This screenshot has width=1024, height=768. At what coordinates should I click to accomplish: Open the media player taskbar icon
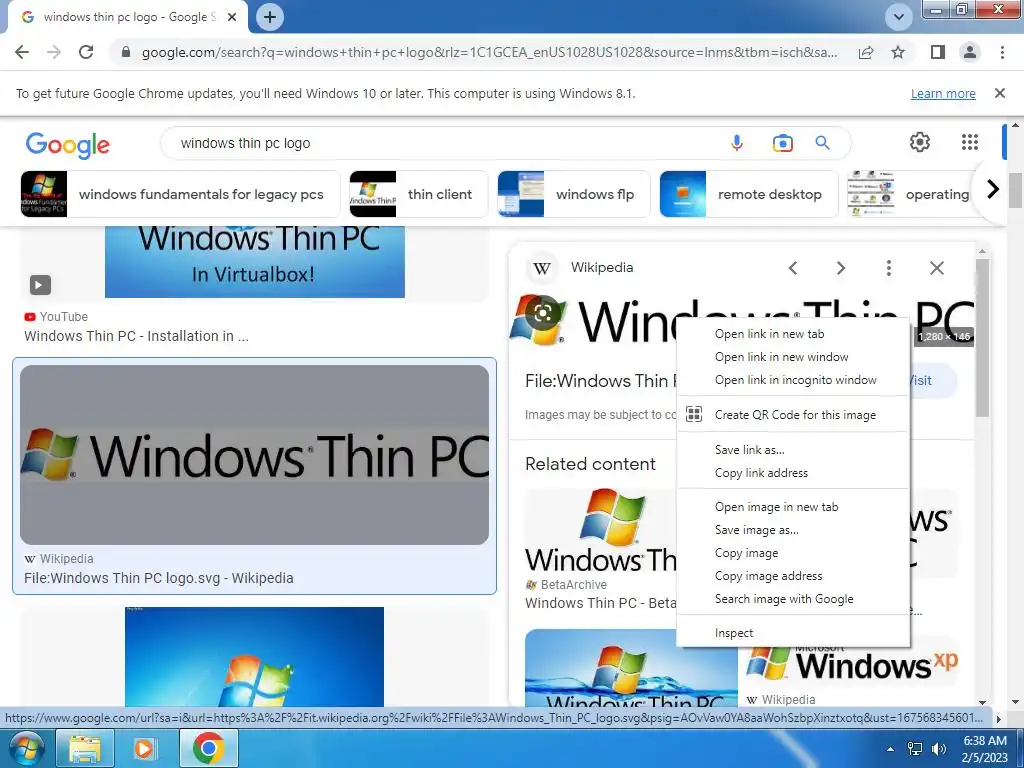click(x=144, y=748)
